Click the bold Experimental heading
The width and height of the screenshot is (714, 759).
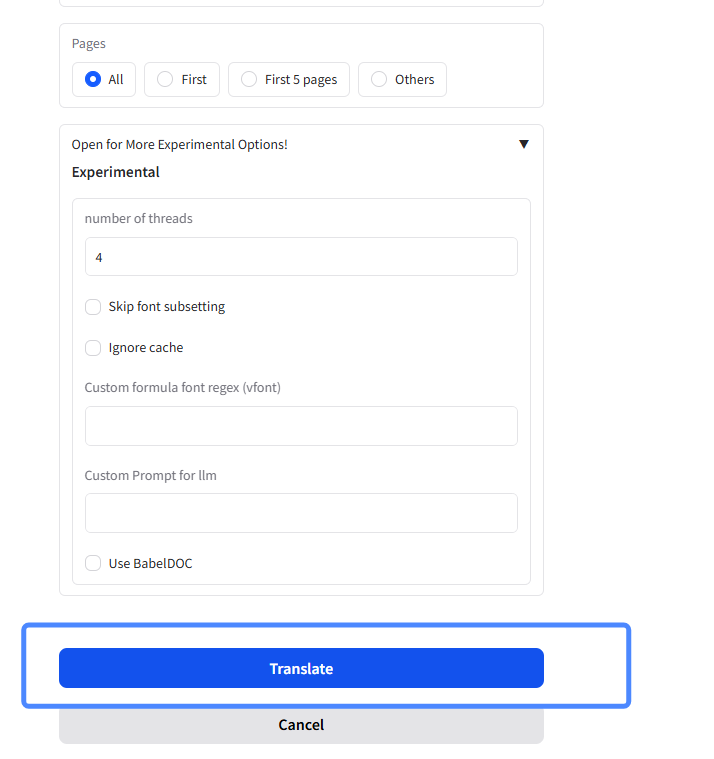[x=116, y=172]
